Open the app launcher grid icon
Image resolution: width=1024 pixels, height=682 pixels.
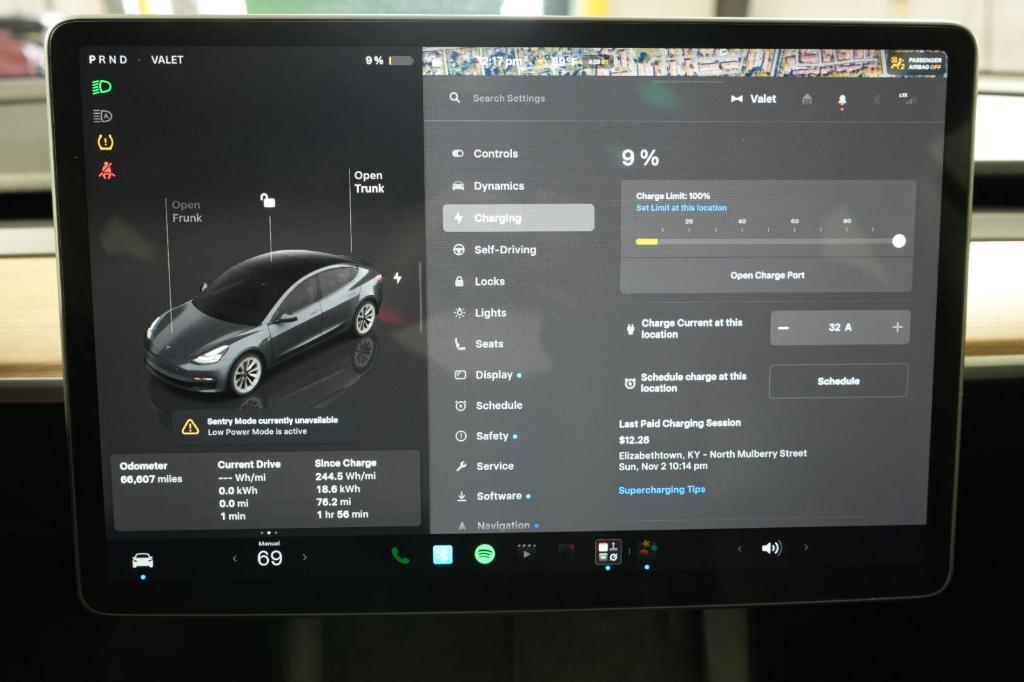tap(608, 551)
